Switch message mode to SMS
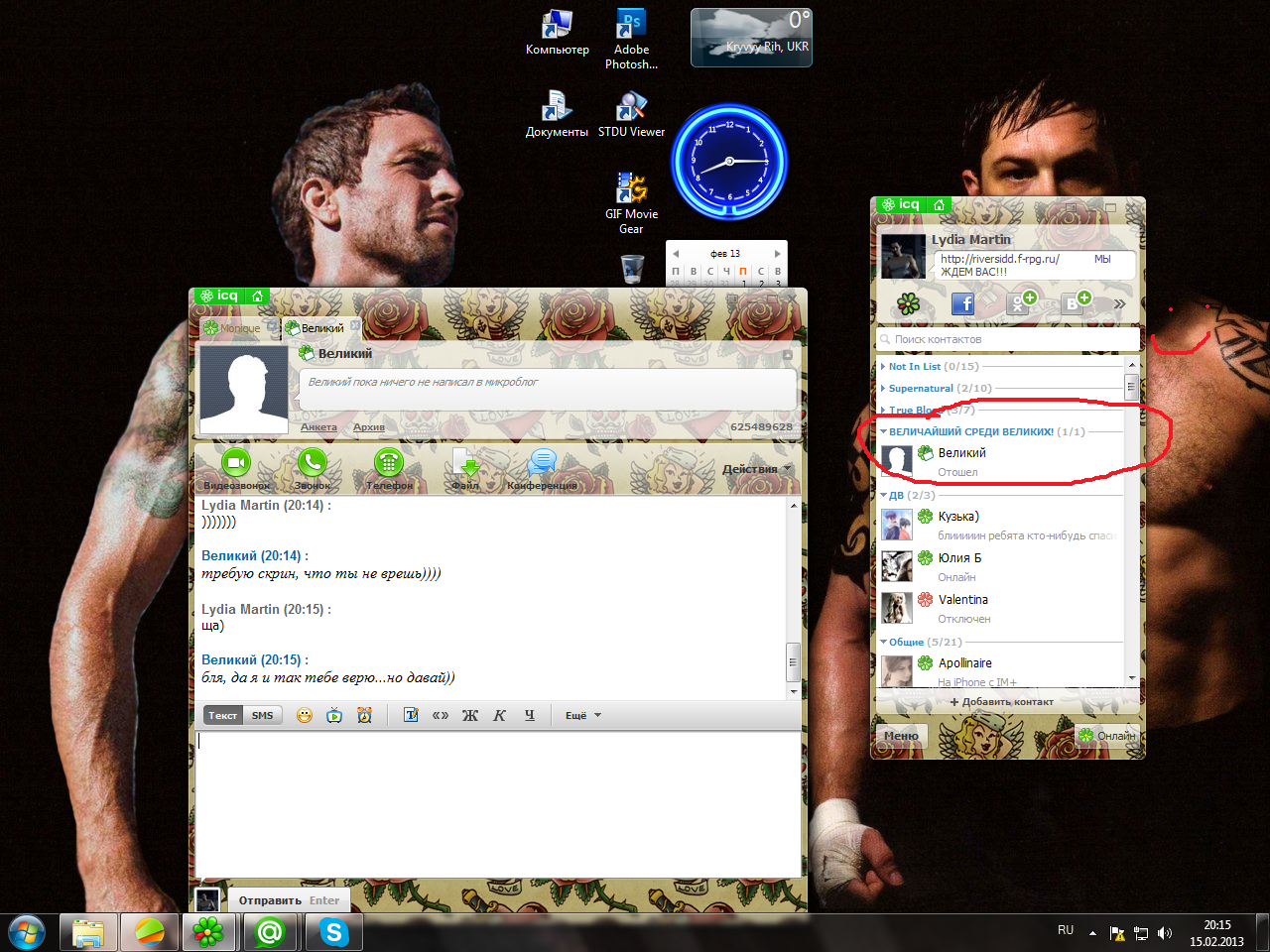Screen dimensions: 1270x952 point(262,715)
